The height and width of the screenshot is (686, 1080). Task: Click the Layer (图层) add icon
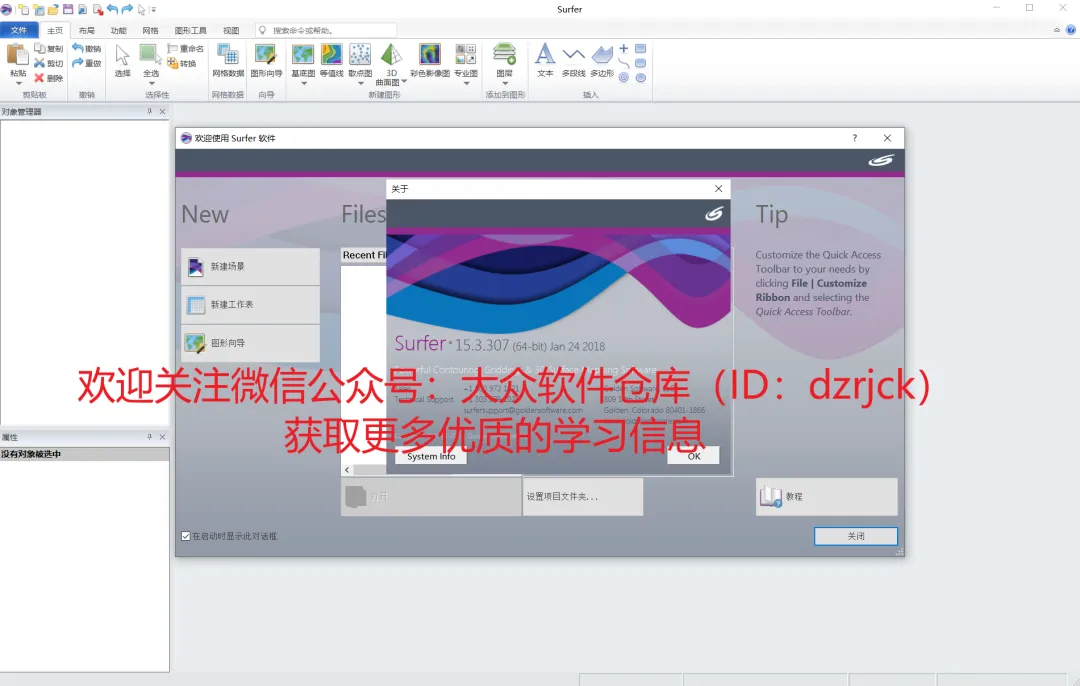[x=505, y=54]
